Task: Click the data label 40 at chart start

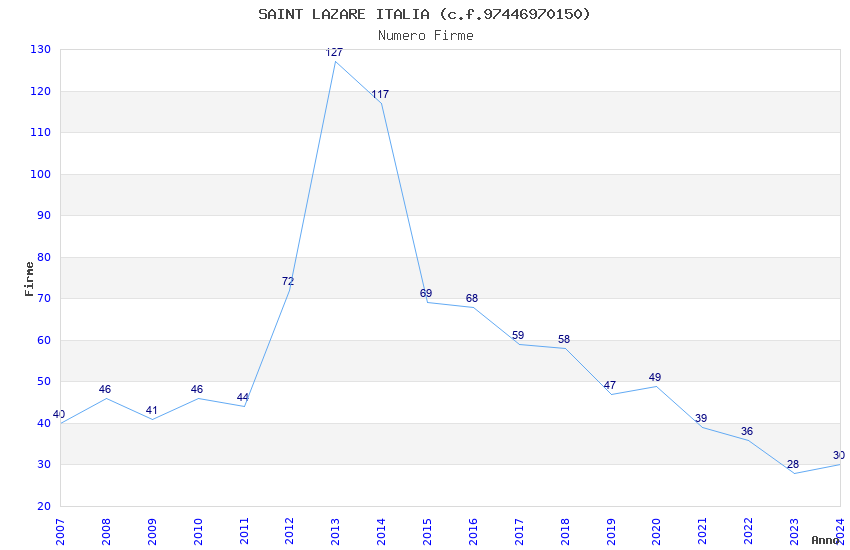Action: point(59,415)
